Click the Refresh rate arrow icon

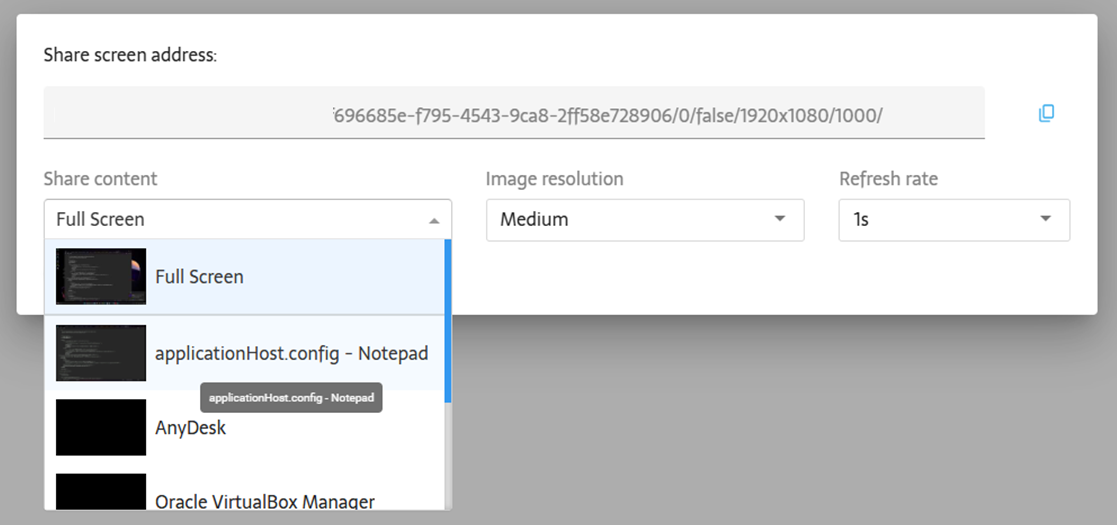(x=1046, y=220)
